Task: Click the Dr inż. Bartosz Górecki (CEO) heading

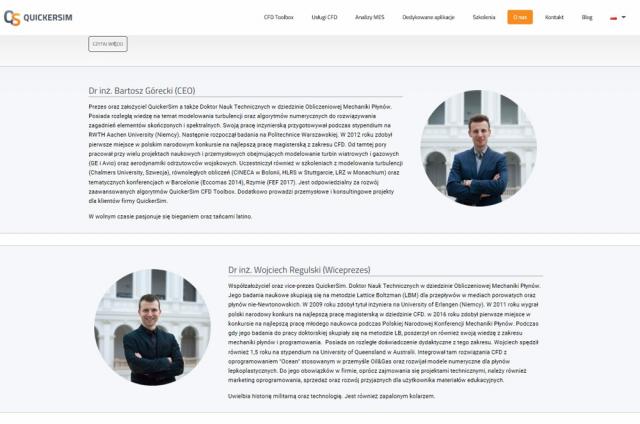Action: (x=142, y=91)
